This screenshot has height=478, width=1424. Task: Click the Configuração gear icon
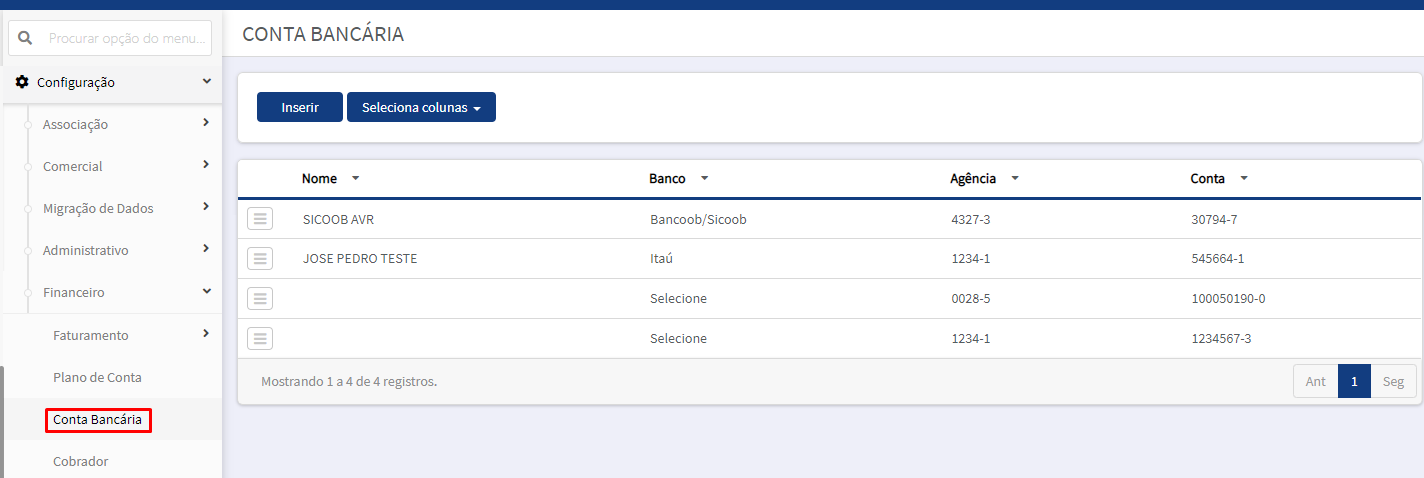[x=22, y=82]
